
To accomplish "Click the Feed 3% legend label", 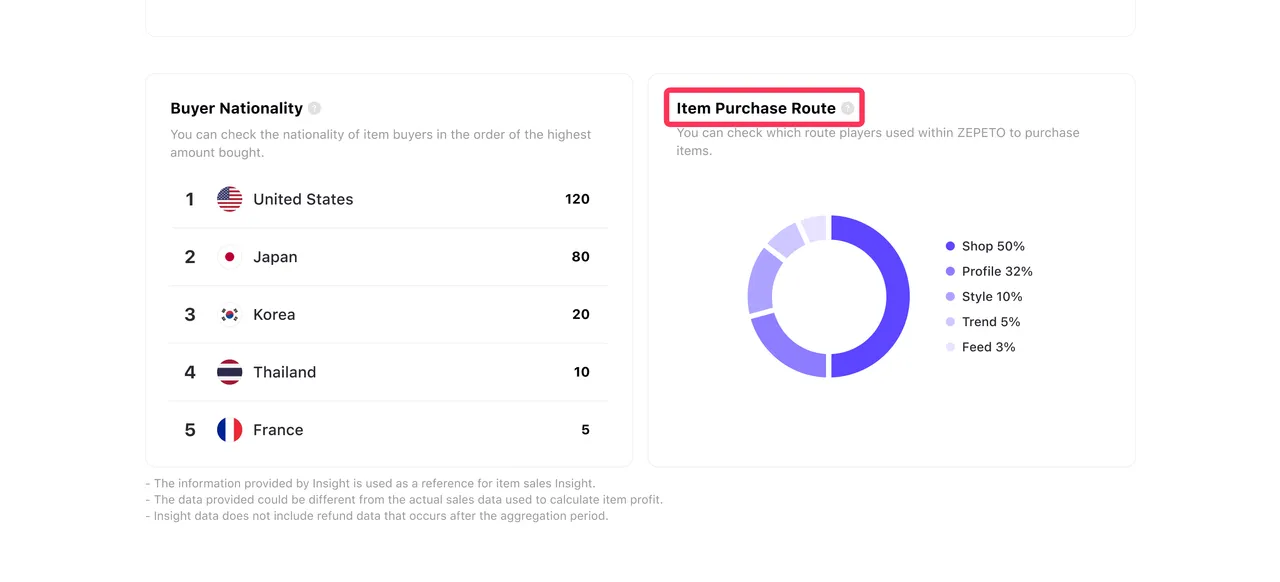I will coord(988,347).
